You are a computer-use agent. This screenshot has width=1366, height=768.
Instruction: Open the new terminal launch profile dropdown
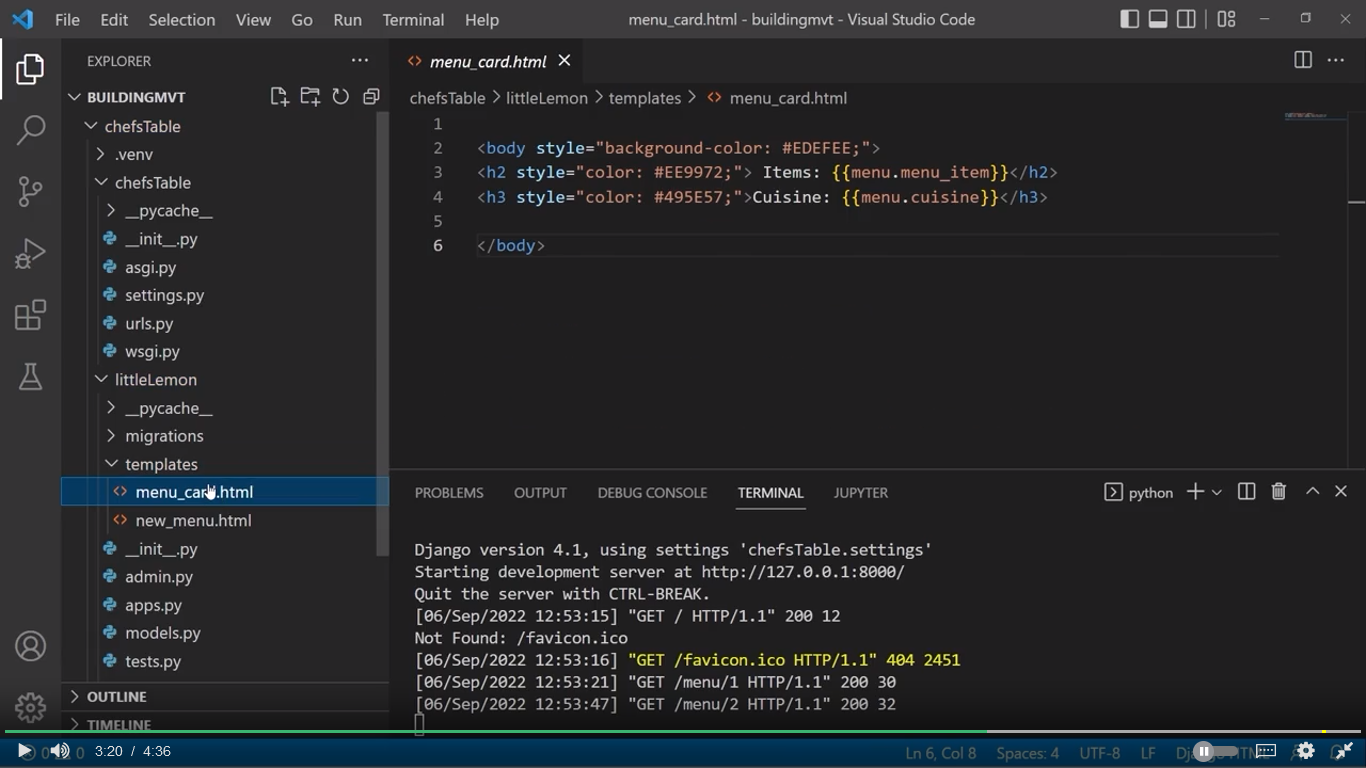1217,492
